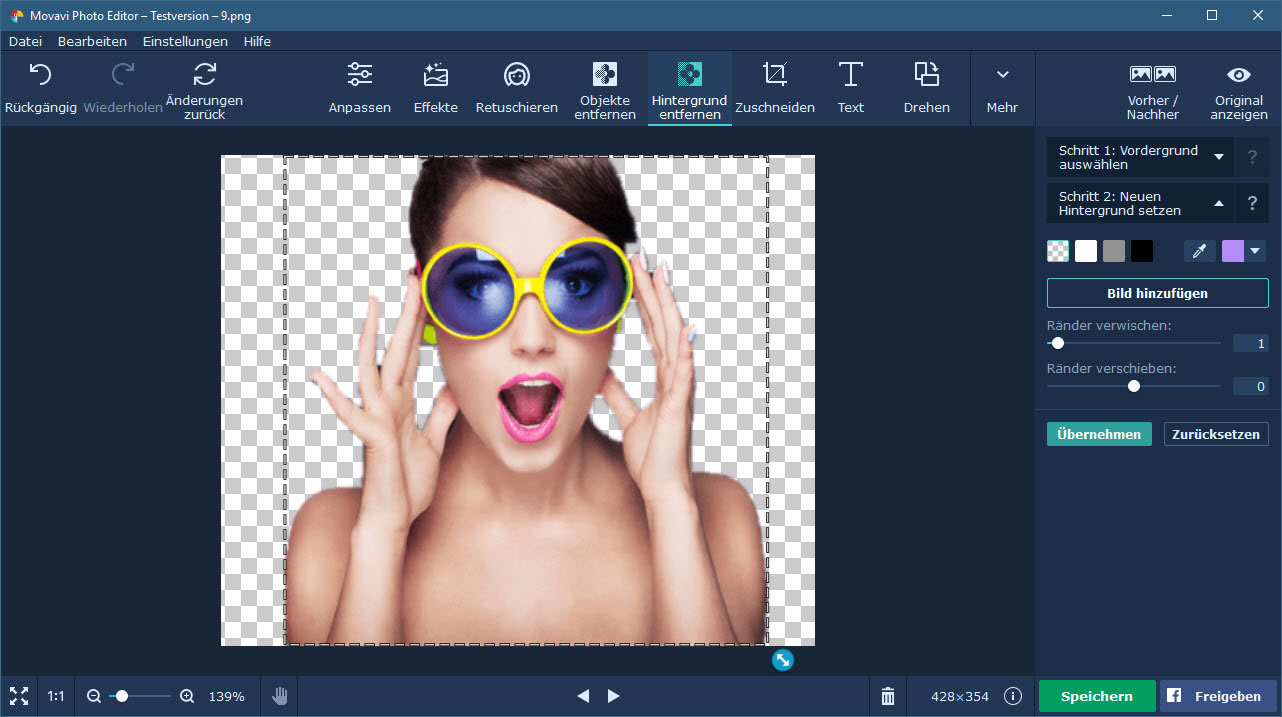Click the 428×354 image size text

tap(959, 696)
